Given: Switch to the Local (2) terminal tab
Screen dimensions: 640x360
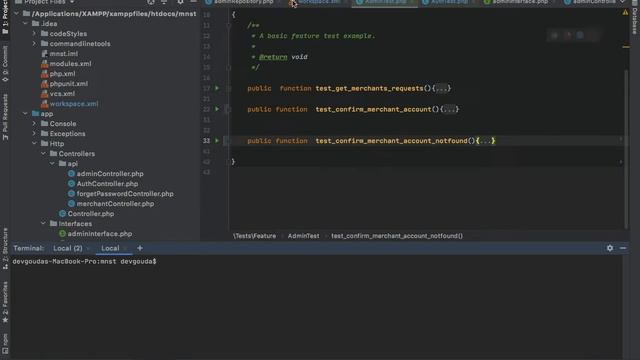Looking at the screenshot, I should [68, 248].
